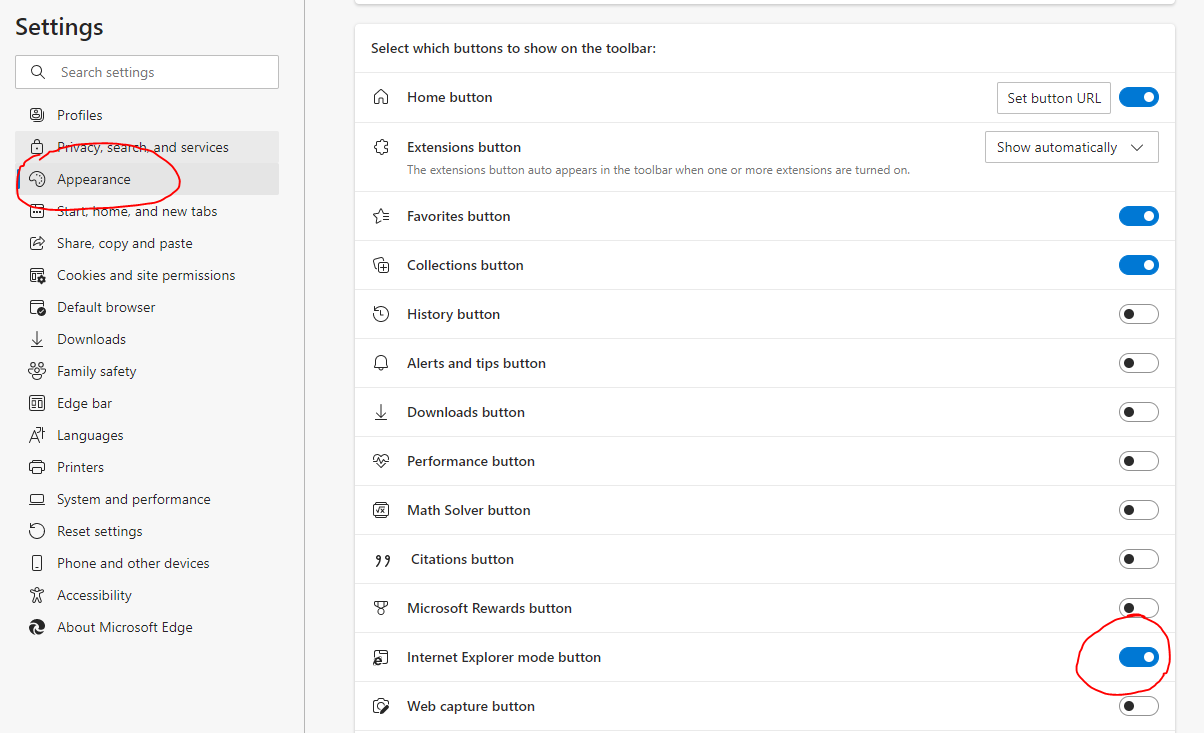Enable the Math Solver button toggle

1139,510
